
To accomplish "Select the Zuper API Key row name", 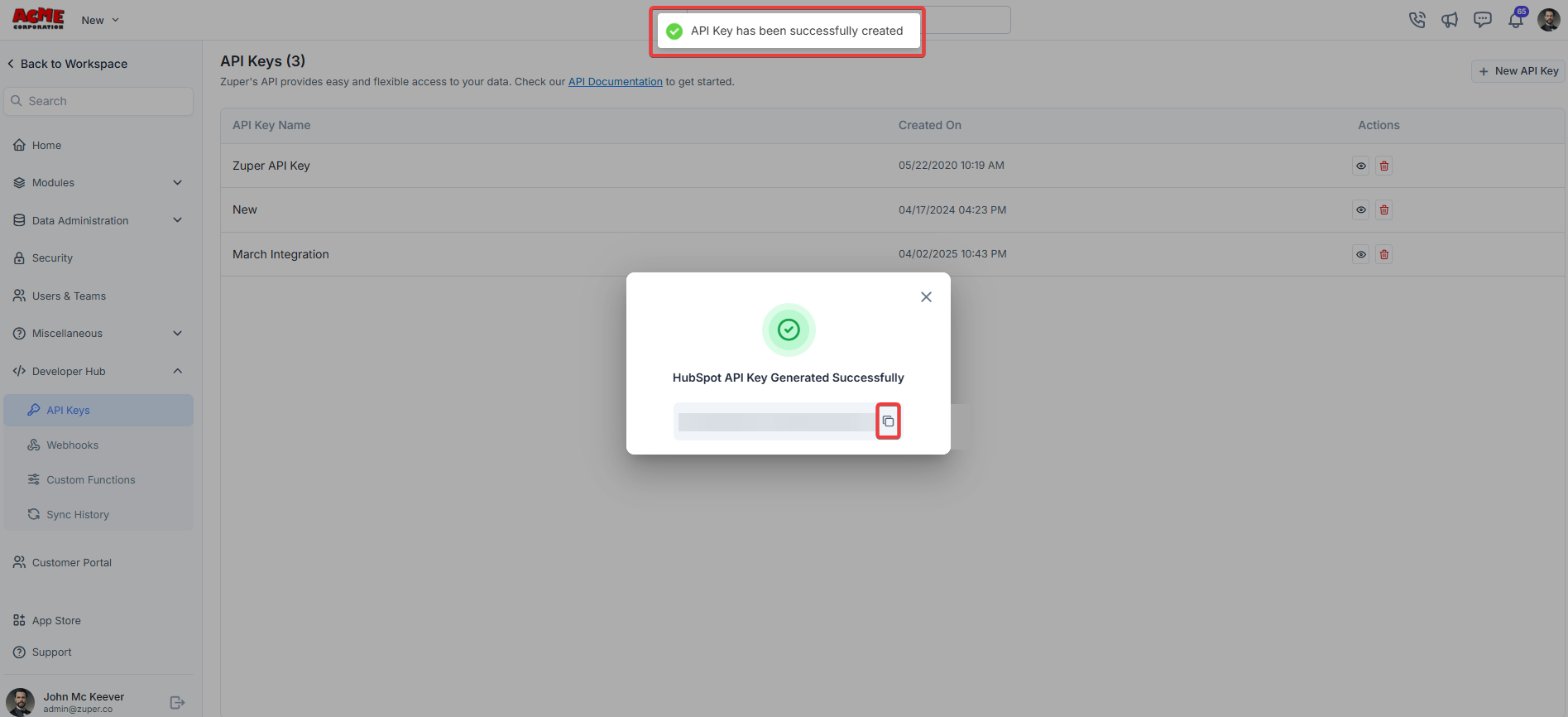I will pos(271,166).
